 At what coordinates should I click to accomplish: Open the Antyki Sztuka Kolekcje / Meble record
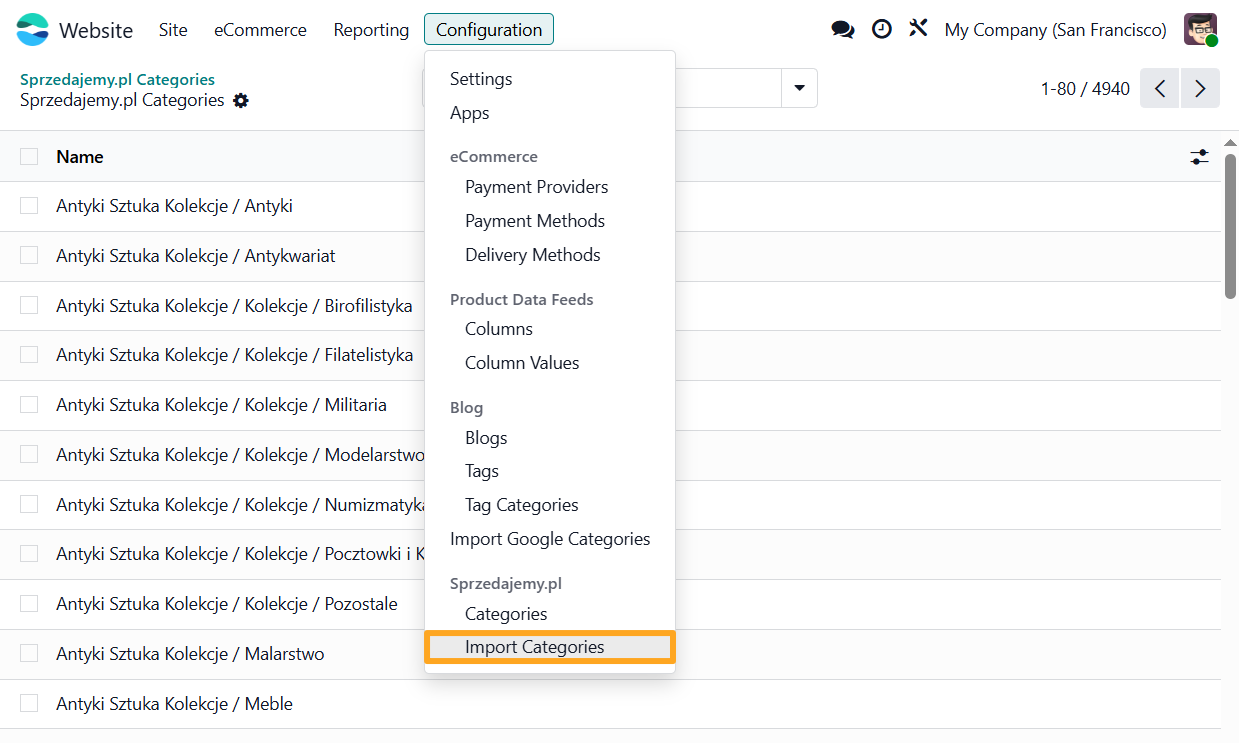[x=174, y=704]
